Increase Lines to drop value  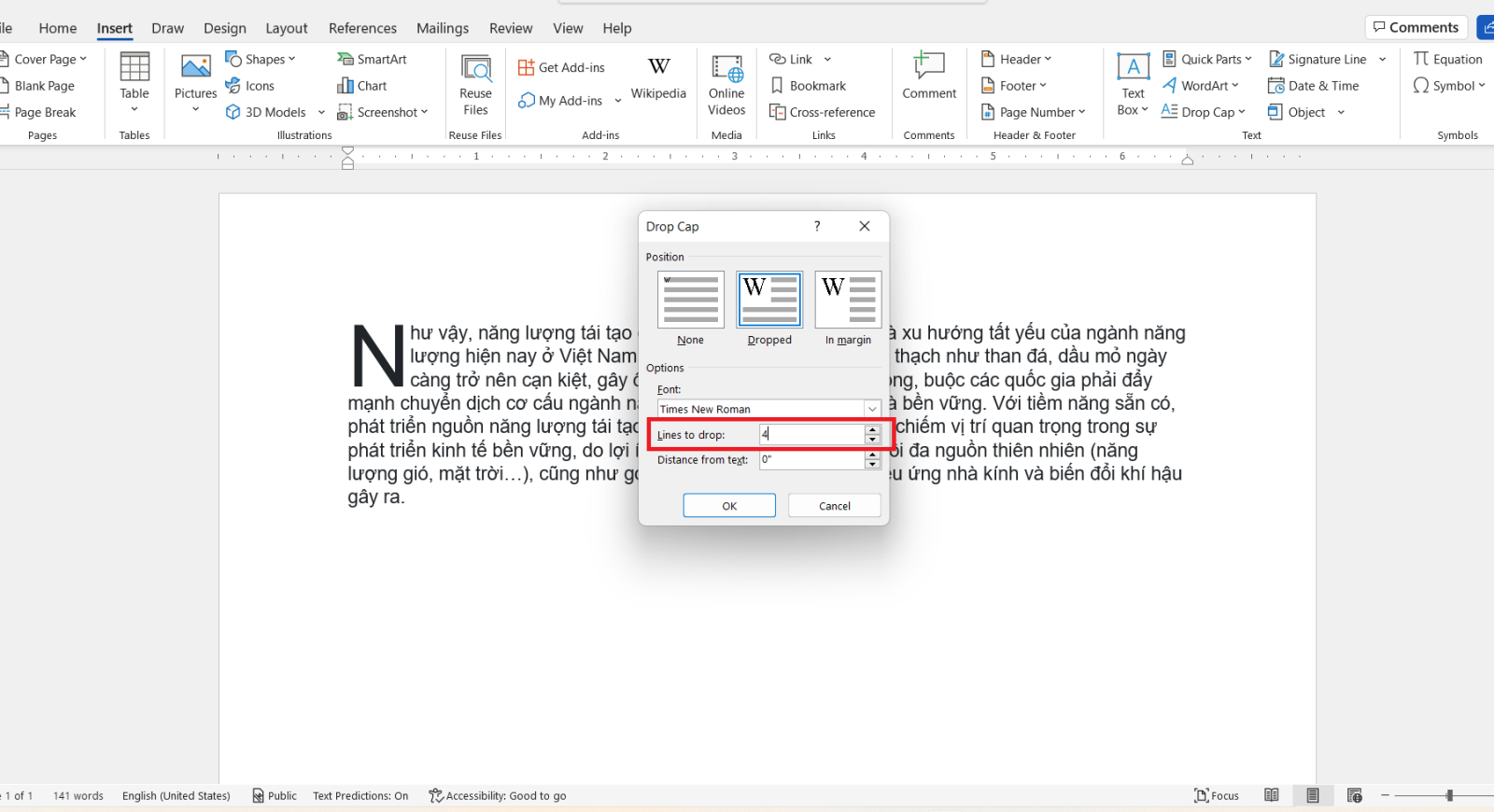click(x=873, y=429)
